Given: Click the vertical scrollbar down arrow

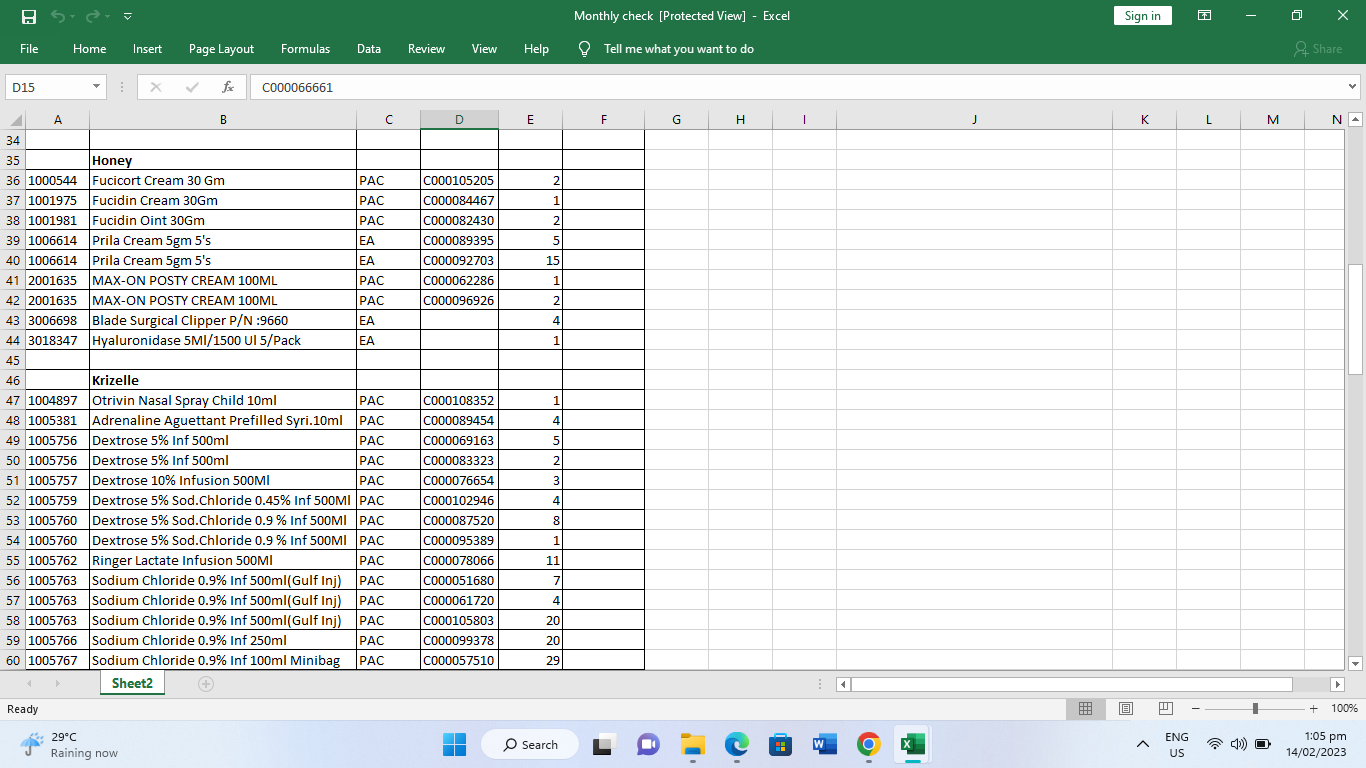Looking at the screenshot, I should click(x=1356, y=663).
